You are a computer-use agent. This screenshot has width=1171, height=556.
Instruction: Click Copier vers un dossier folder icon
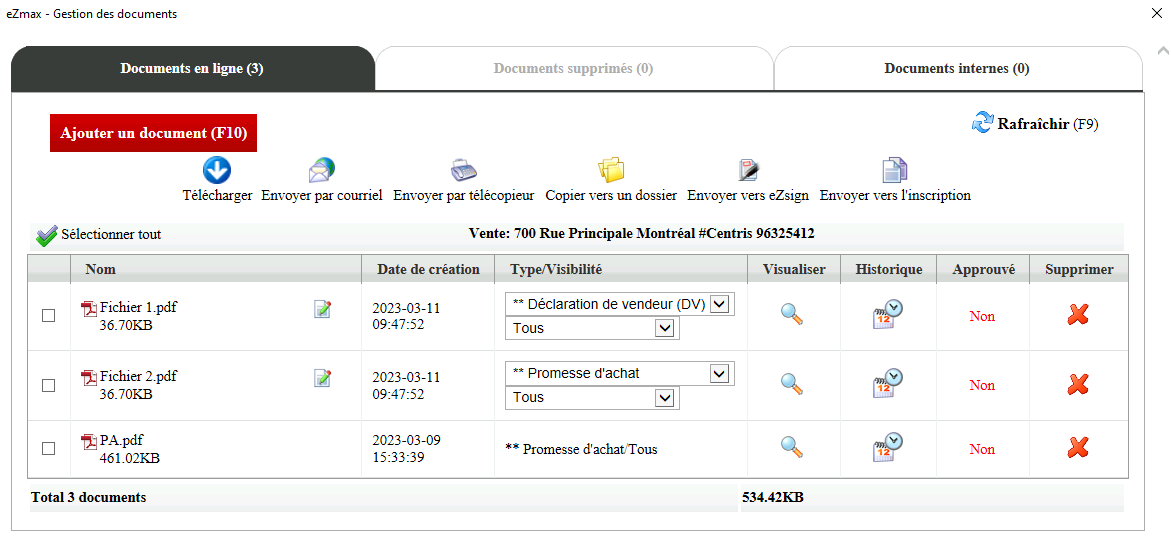pyautogui.click(x=611, y=171)
